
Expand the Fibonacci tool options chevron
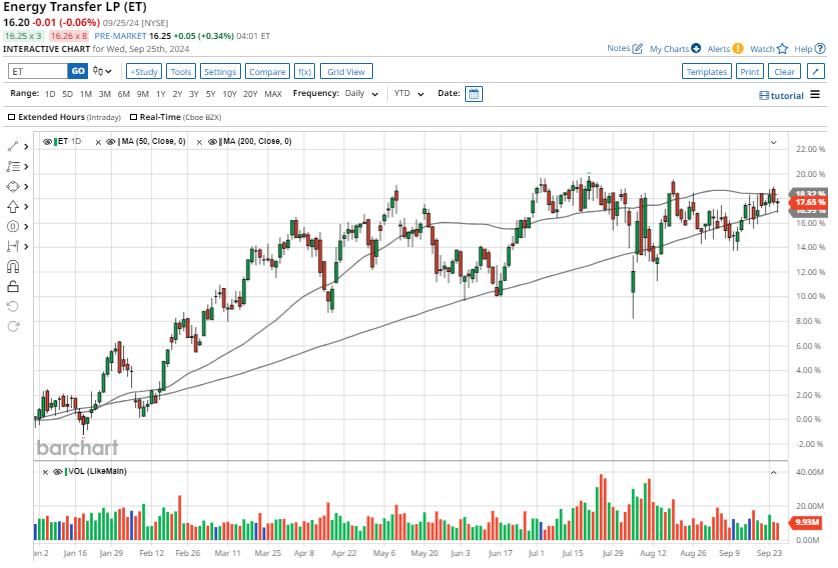[x=26, y=167]
